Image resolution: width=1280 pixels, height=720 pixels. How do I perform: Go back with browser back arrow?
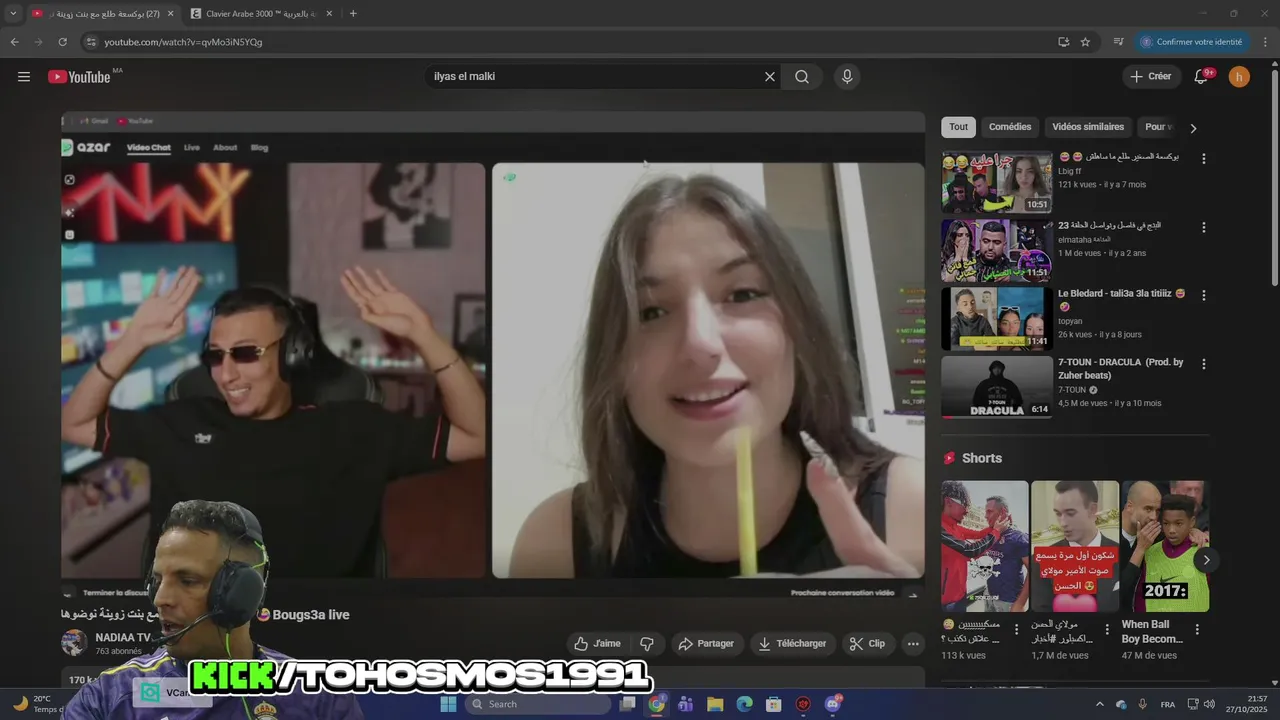[x=14, y=42]
